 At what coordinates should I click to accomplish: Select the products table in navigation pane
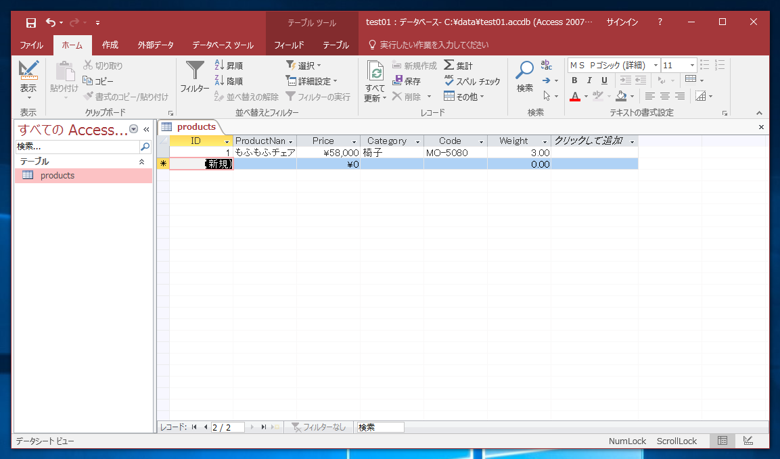coord(84,176)
